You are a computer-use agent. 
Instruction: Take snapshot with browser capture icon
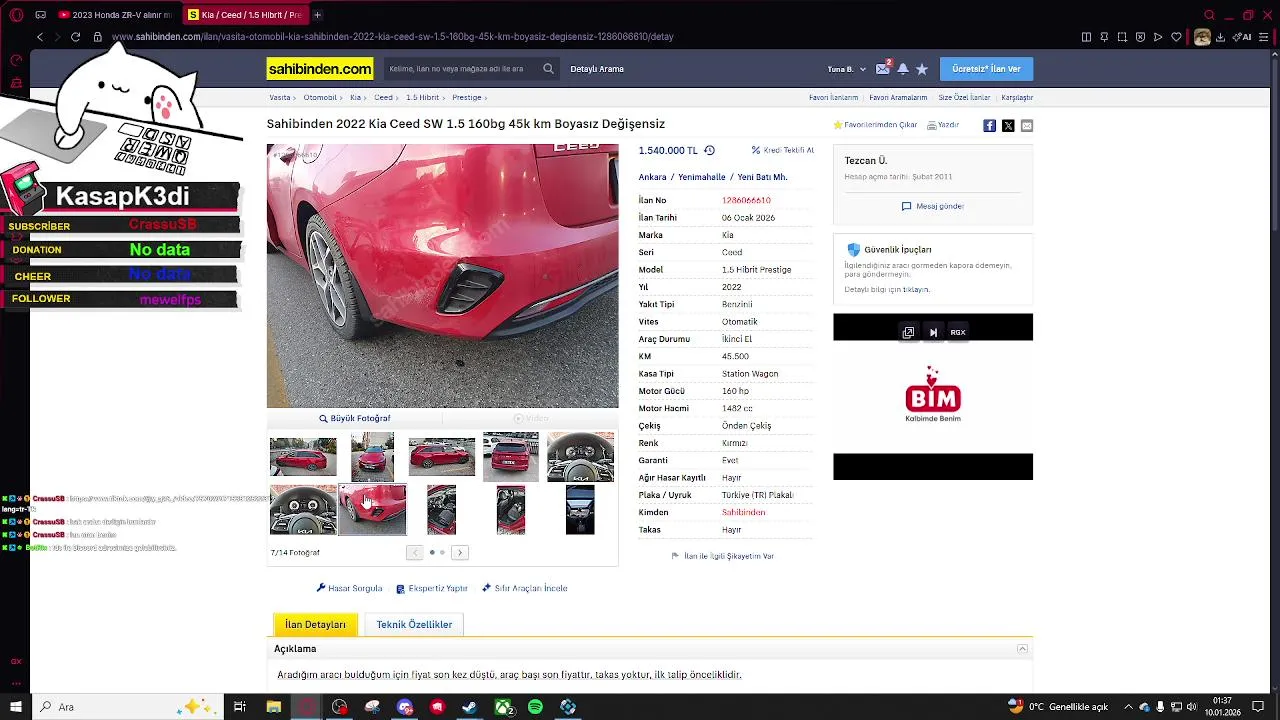[1122, 37]
